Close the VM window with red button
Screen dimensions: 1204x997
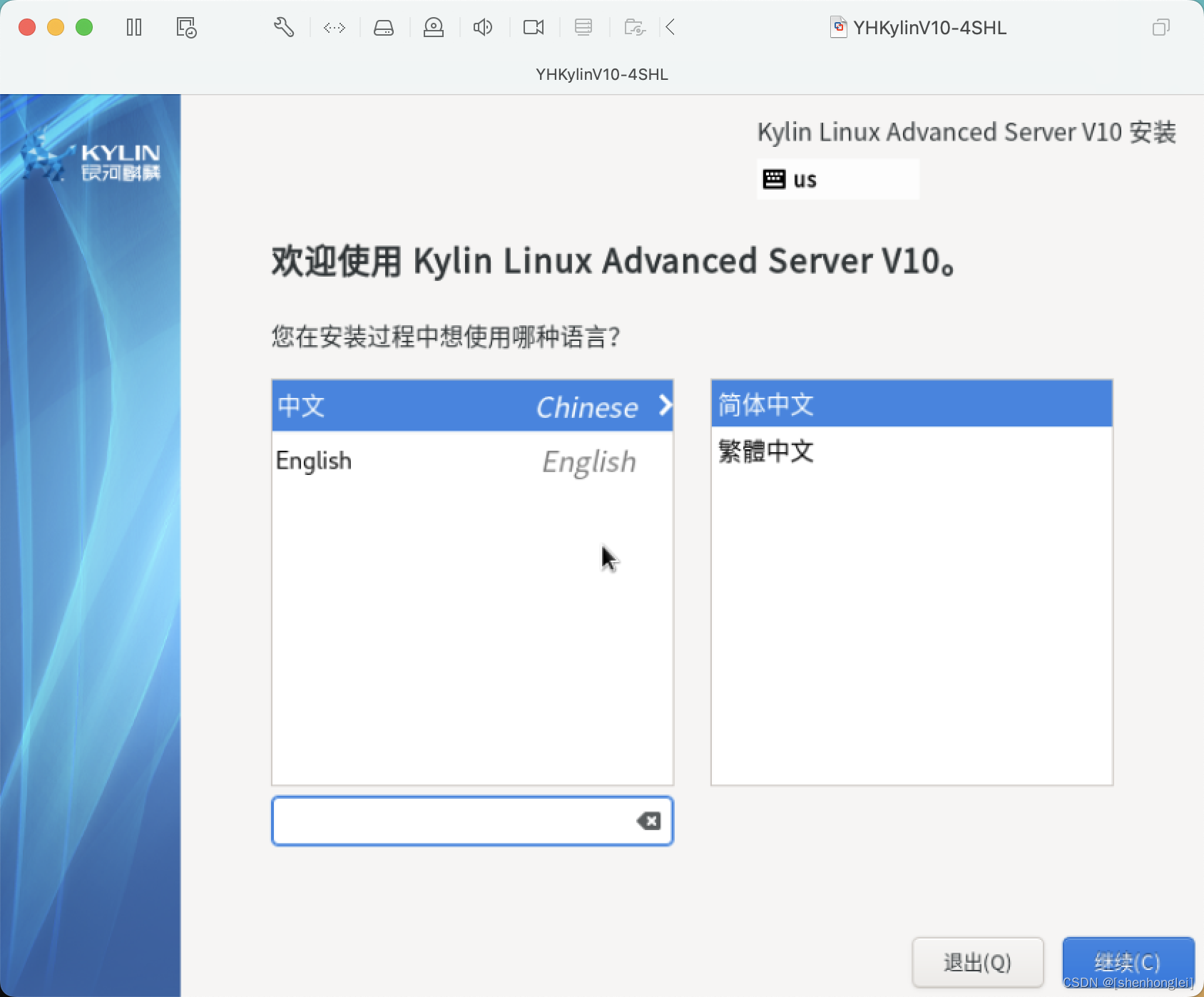[x=27, y=27]
